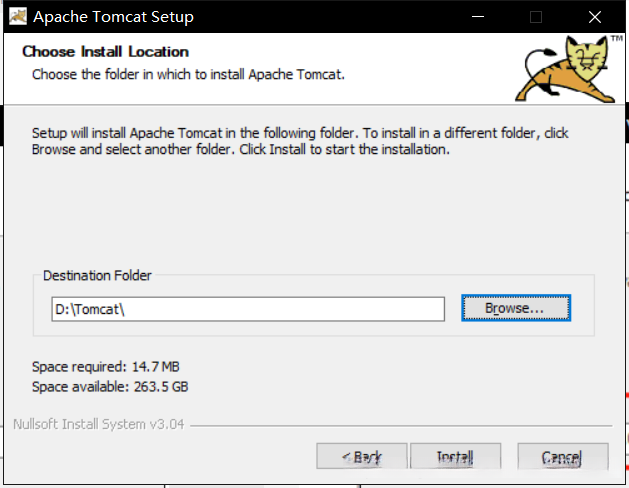629x488 pixels.
Task: Click the 'Choose the folder in which' subtitle
Action: point(189,74)
